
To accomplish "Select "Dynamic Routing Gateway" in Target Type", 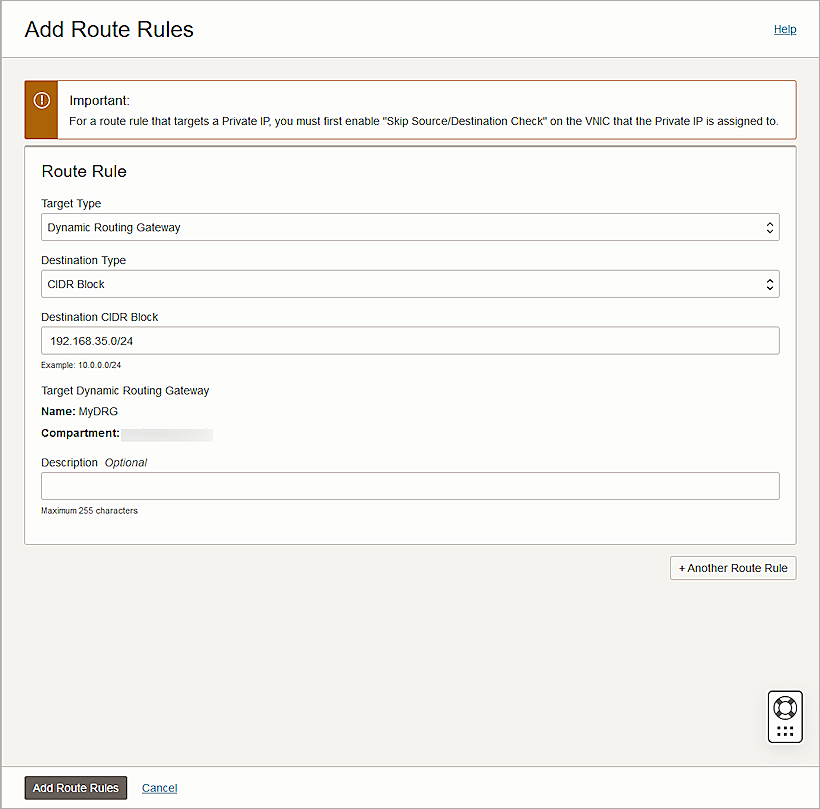I will tap(410, 227).
